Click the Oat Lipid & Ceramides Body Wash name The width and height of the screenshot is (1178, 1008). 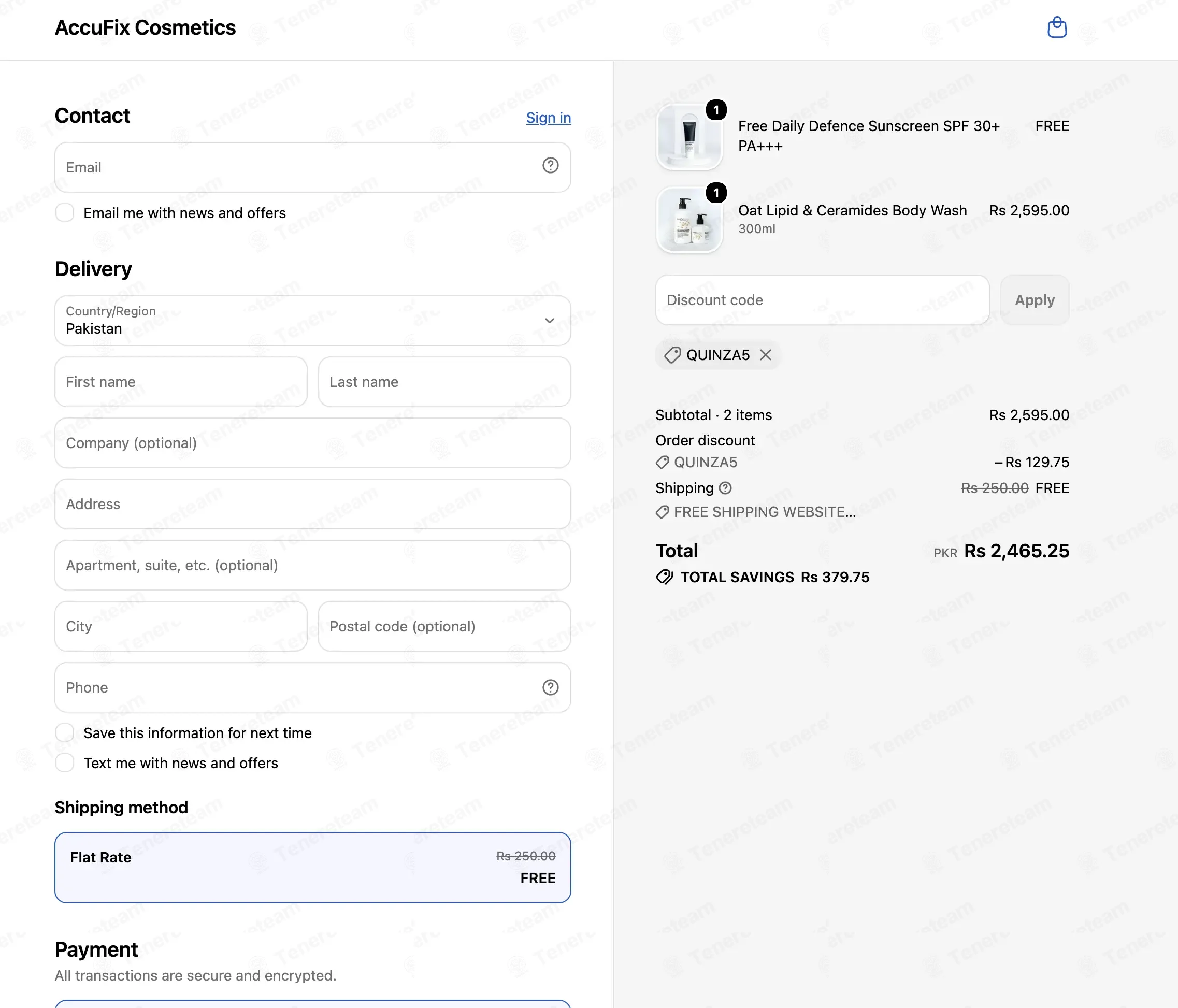(852, 210)
